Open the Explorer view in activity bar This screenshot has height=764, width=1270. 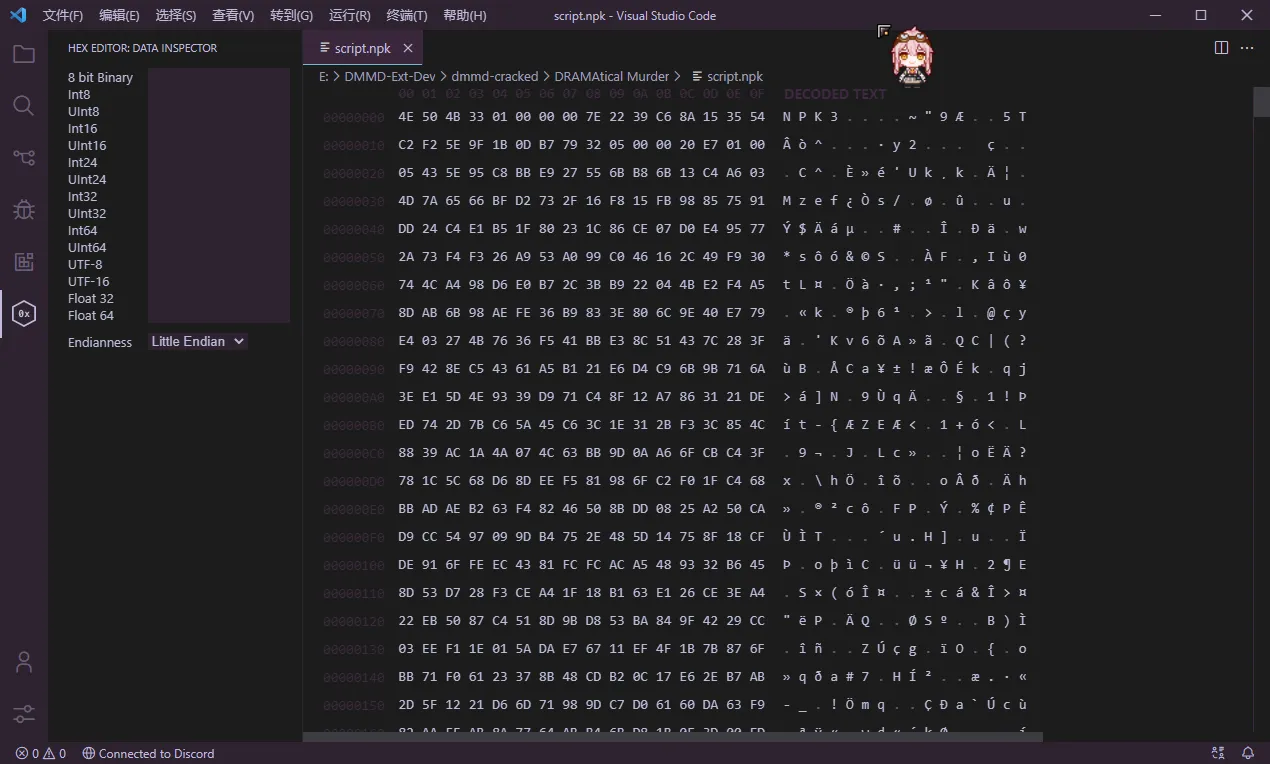pos(24,54)
